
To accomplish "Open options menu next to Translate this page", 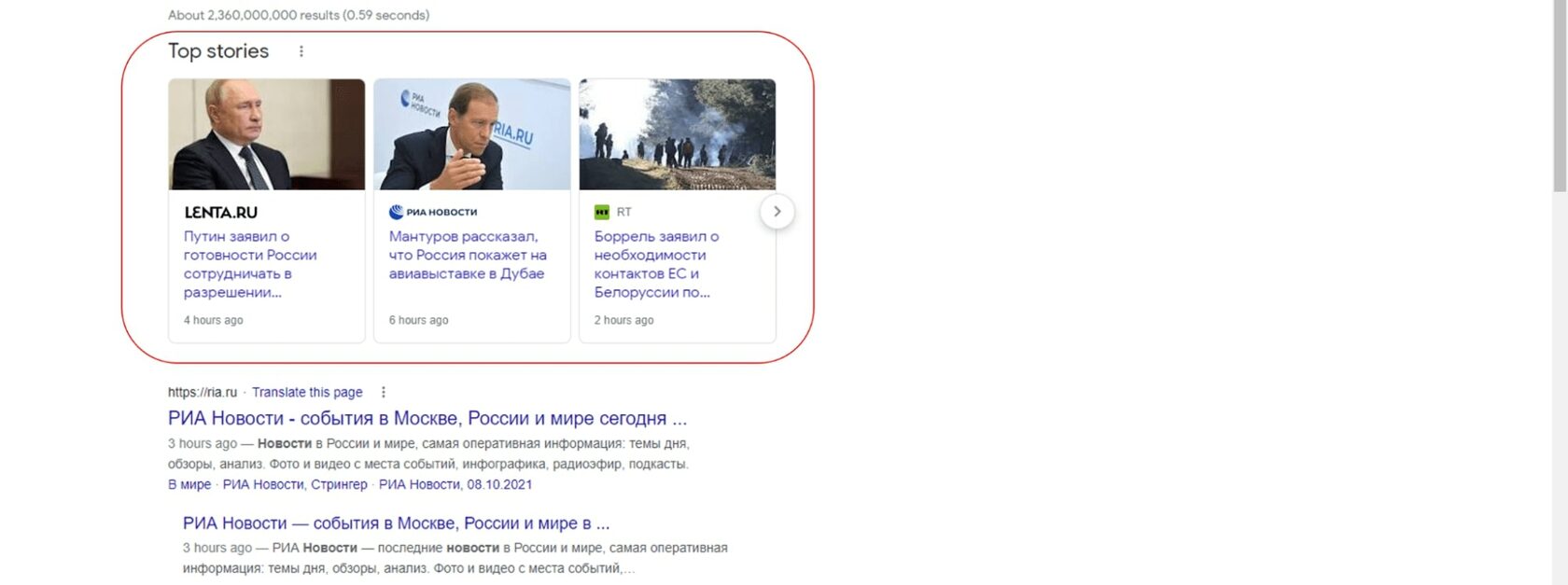I will click(x=383, y=393).
